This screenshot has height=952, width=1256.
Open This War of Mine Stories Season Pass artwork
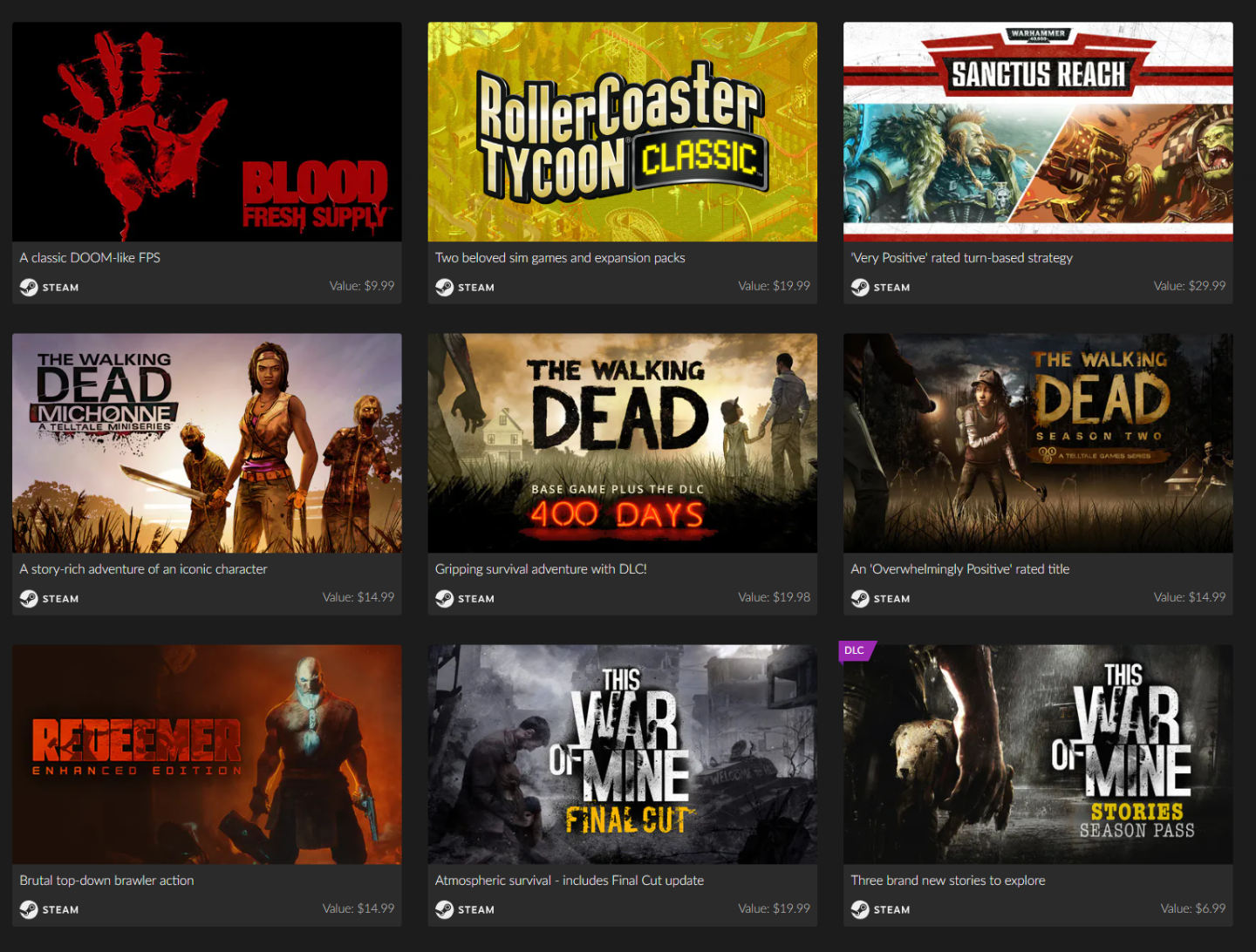tap(1038, 754)
